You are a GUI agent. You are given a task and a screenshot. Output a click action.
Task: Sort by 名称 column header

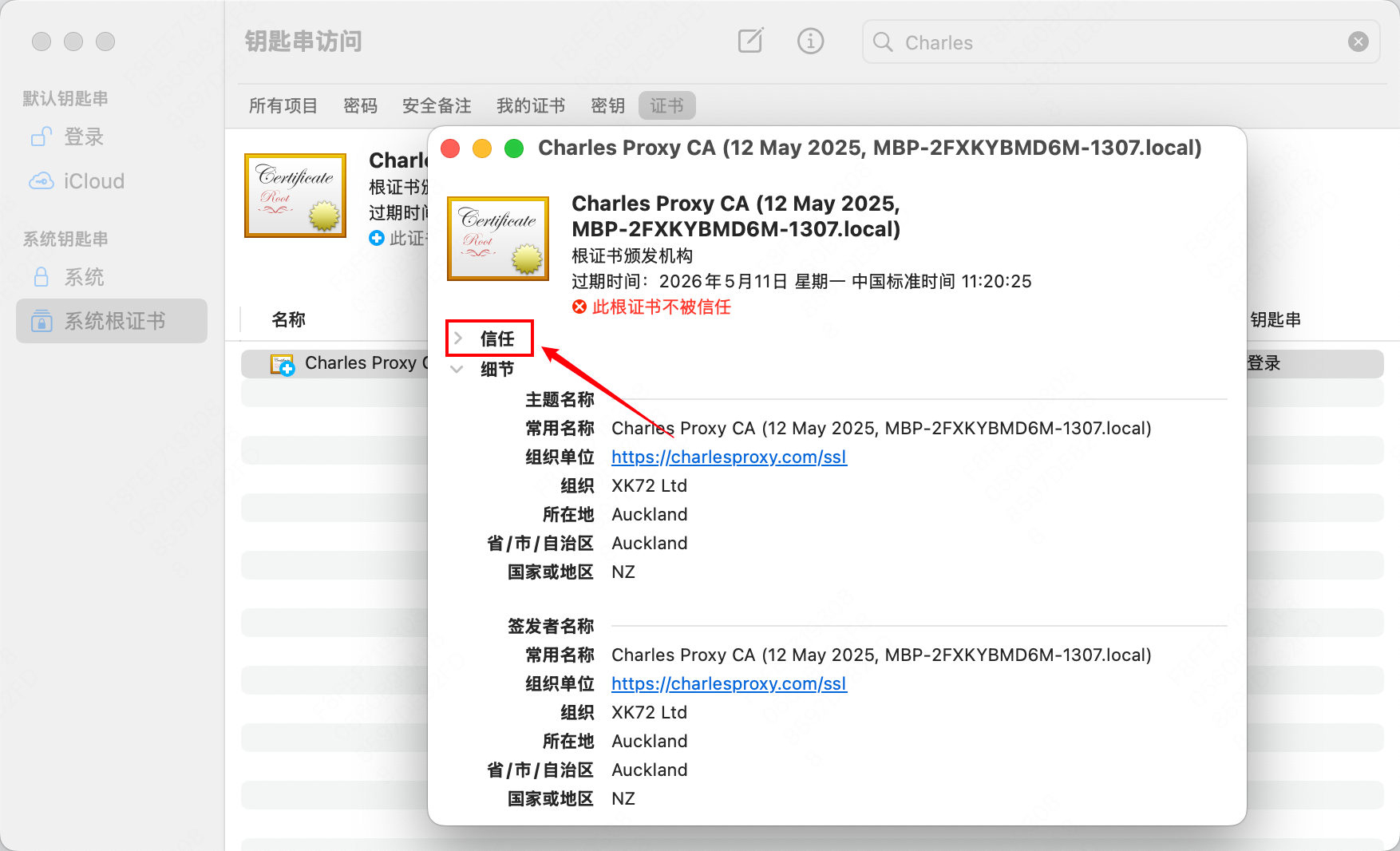288,319
